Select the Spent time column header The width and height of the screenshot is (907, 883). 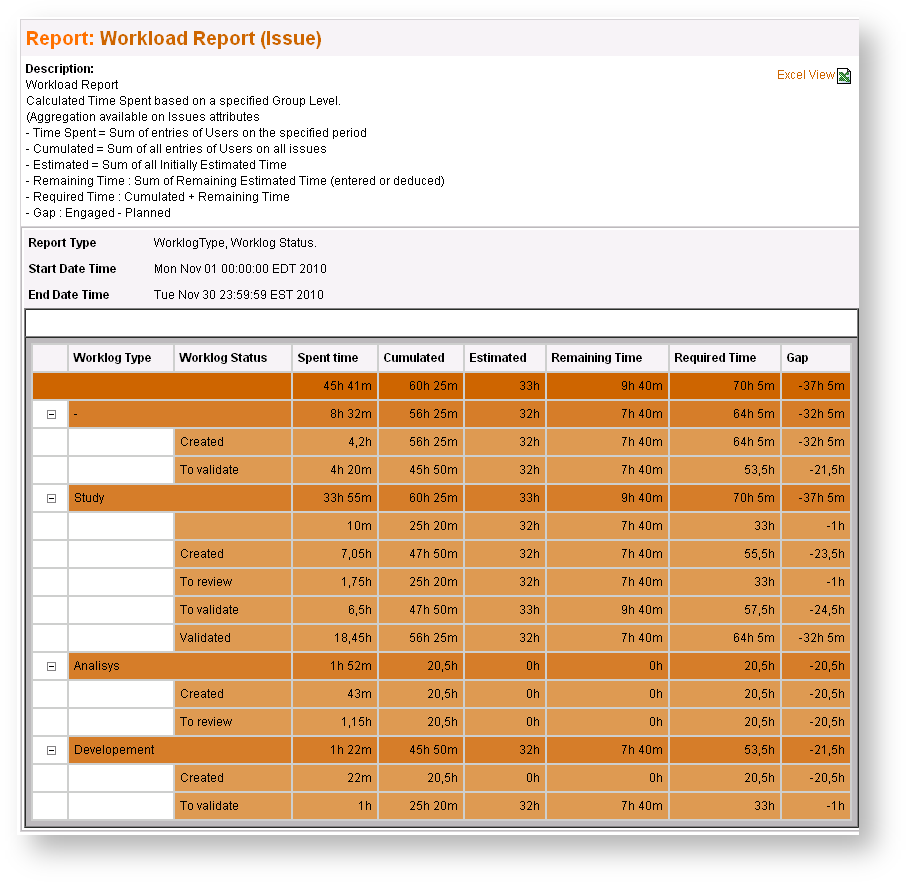[328, 357]
